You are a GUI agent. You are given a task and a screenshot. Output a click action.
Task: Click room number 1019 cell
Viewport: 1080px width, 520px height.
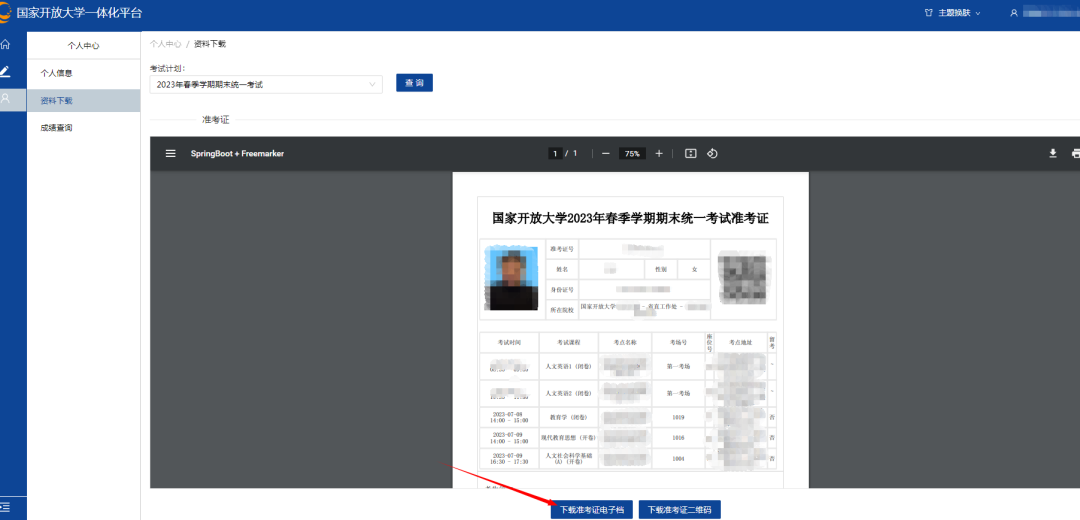tap(678, 417)
